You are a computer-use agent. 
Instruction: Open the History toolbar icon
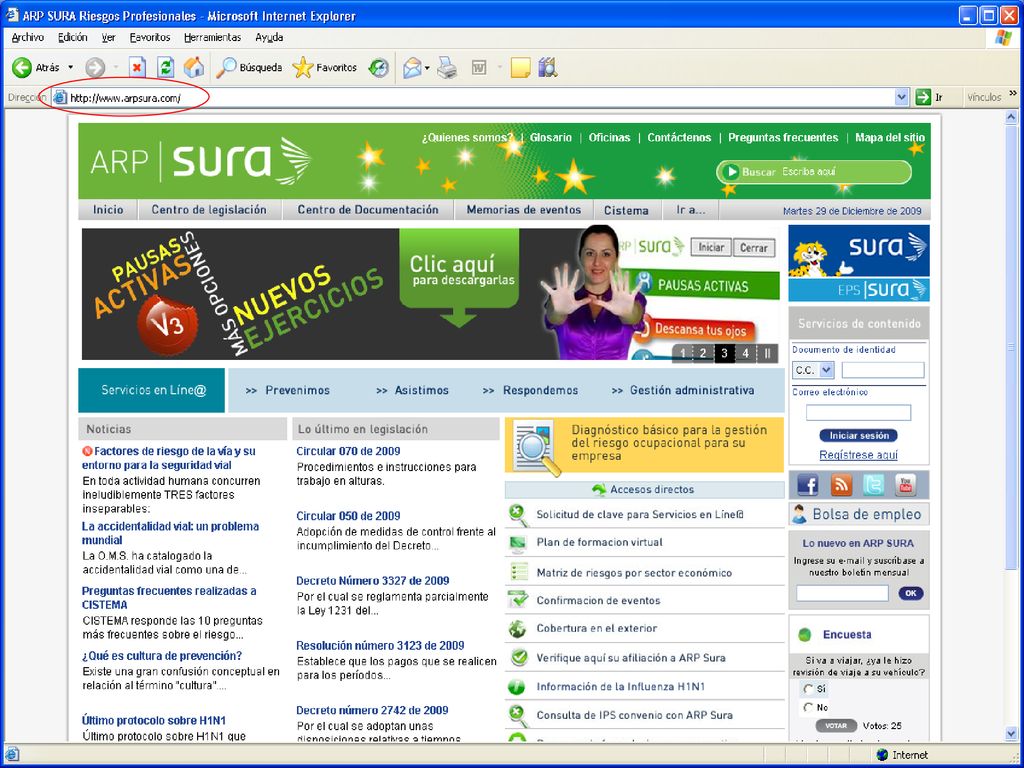[379, 67]
